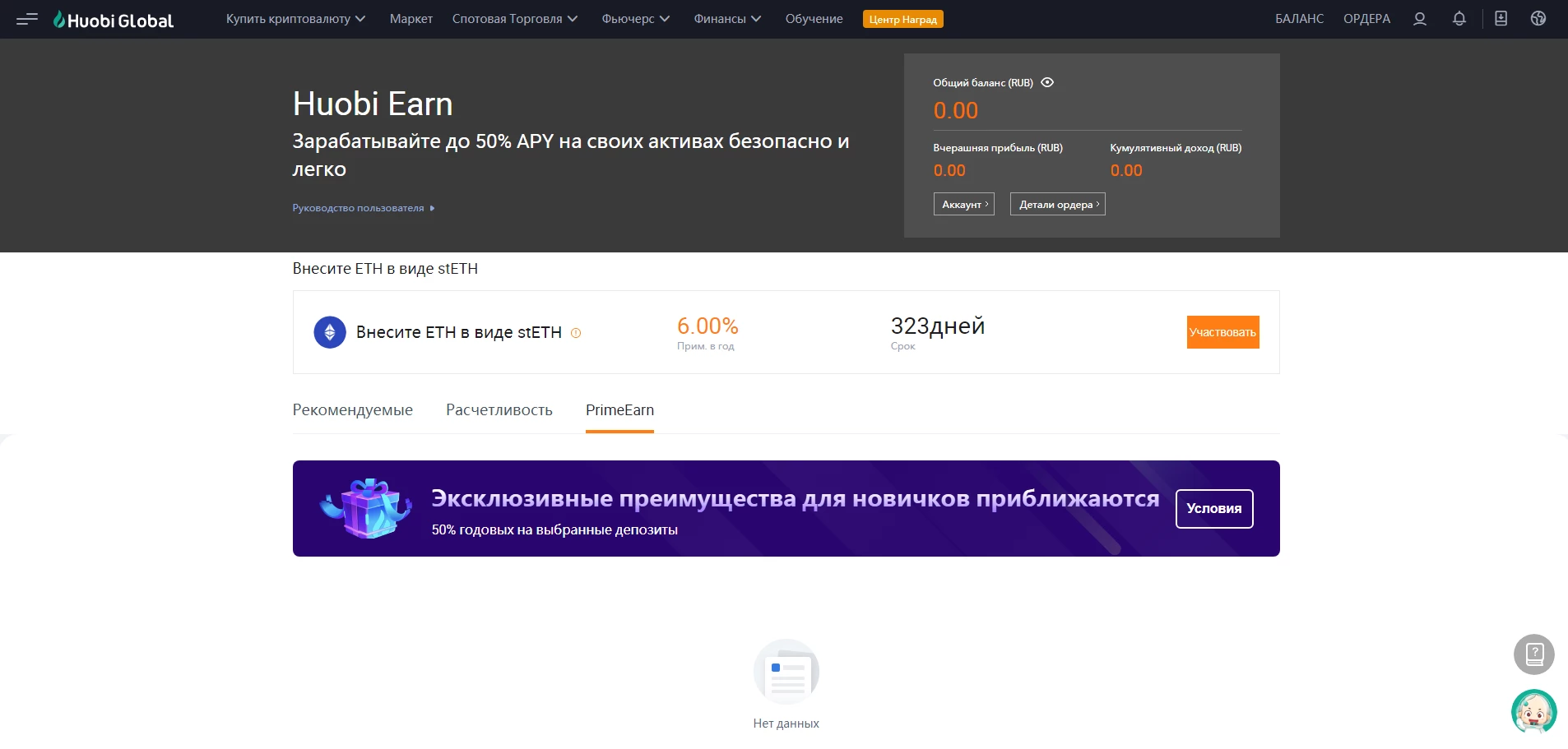Viewport: 1568px width, 749px height.
Task: Click the Центр Наград badge
Action: (902, 19)
